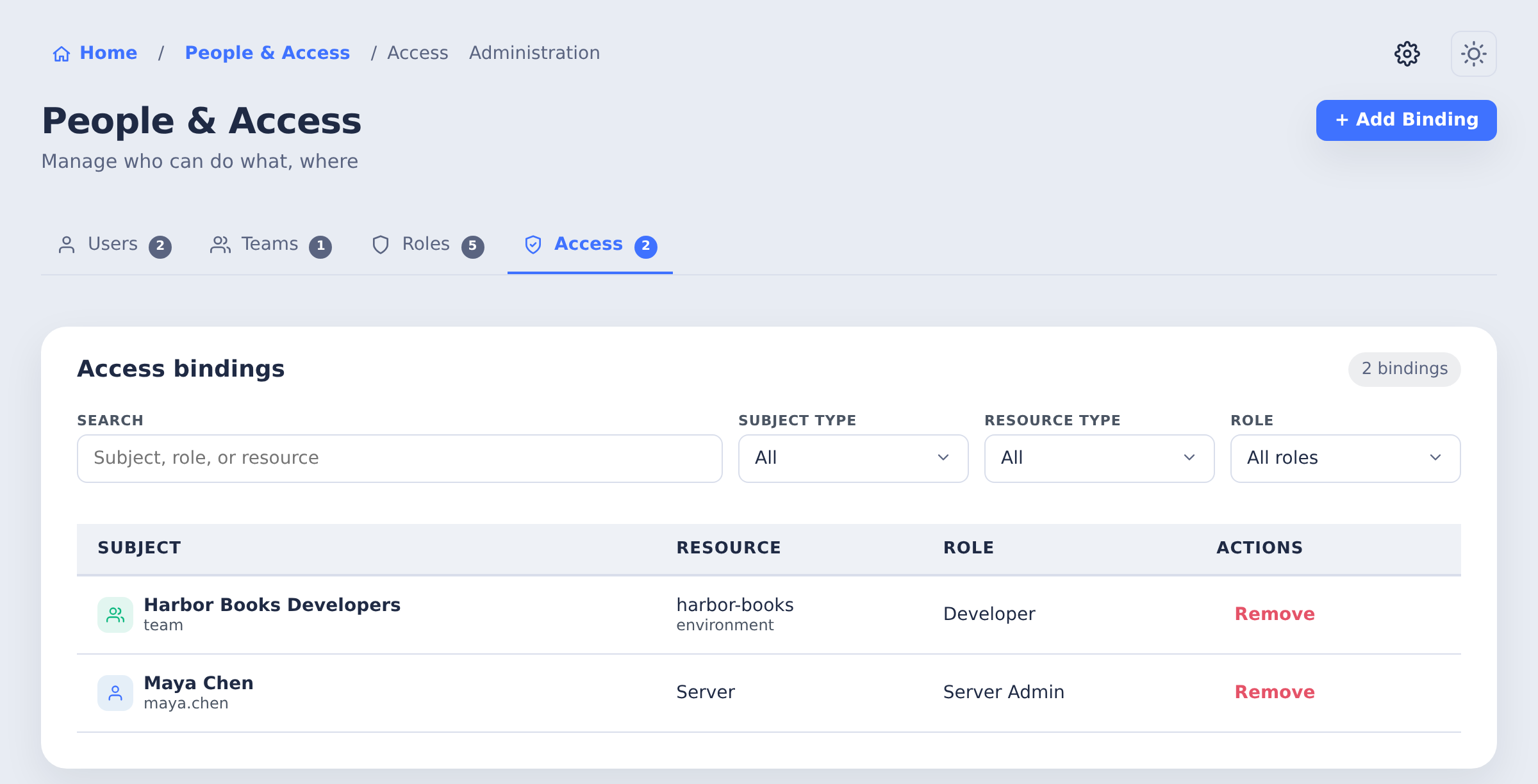Screen dimensions: 1538x784
Task: Click the maya.chen username text
Action: (x=186, y=703)
